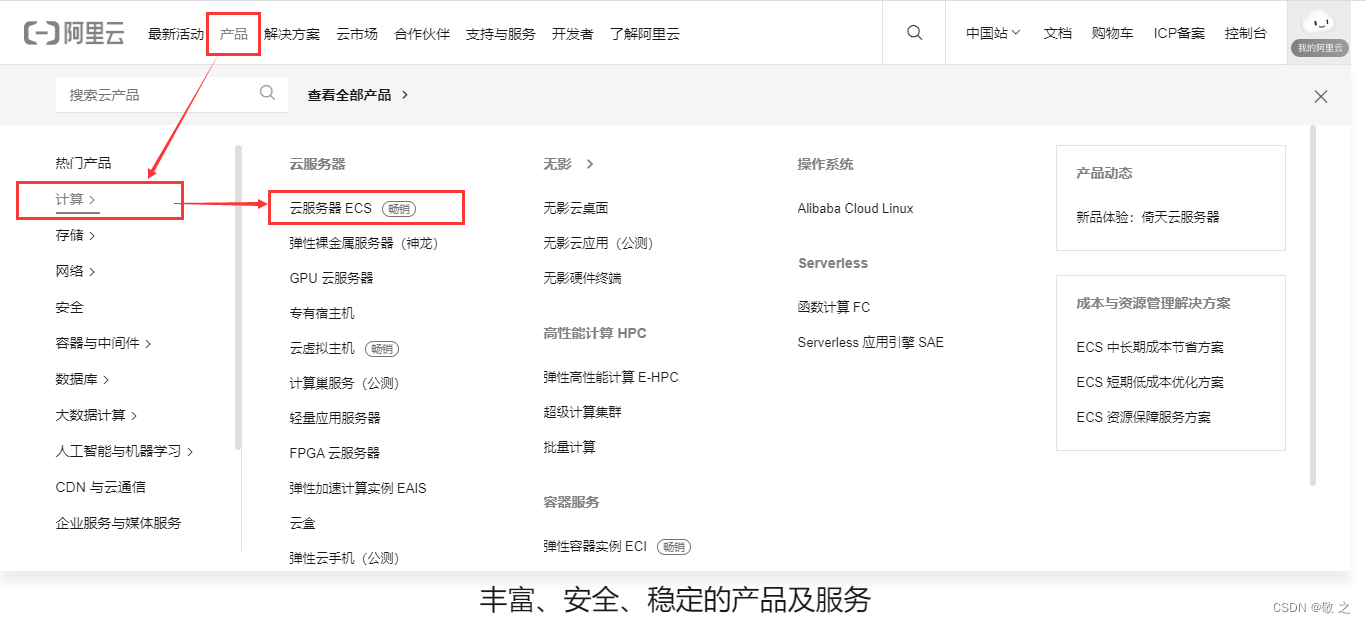Expand the 容器与中间件 category
1366x623 pixels.
(x=104, y=344)
